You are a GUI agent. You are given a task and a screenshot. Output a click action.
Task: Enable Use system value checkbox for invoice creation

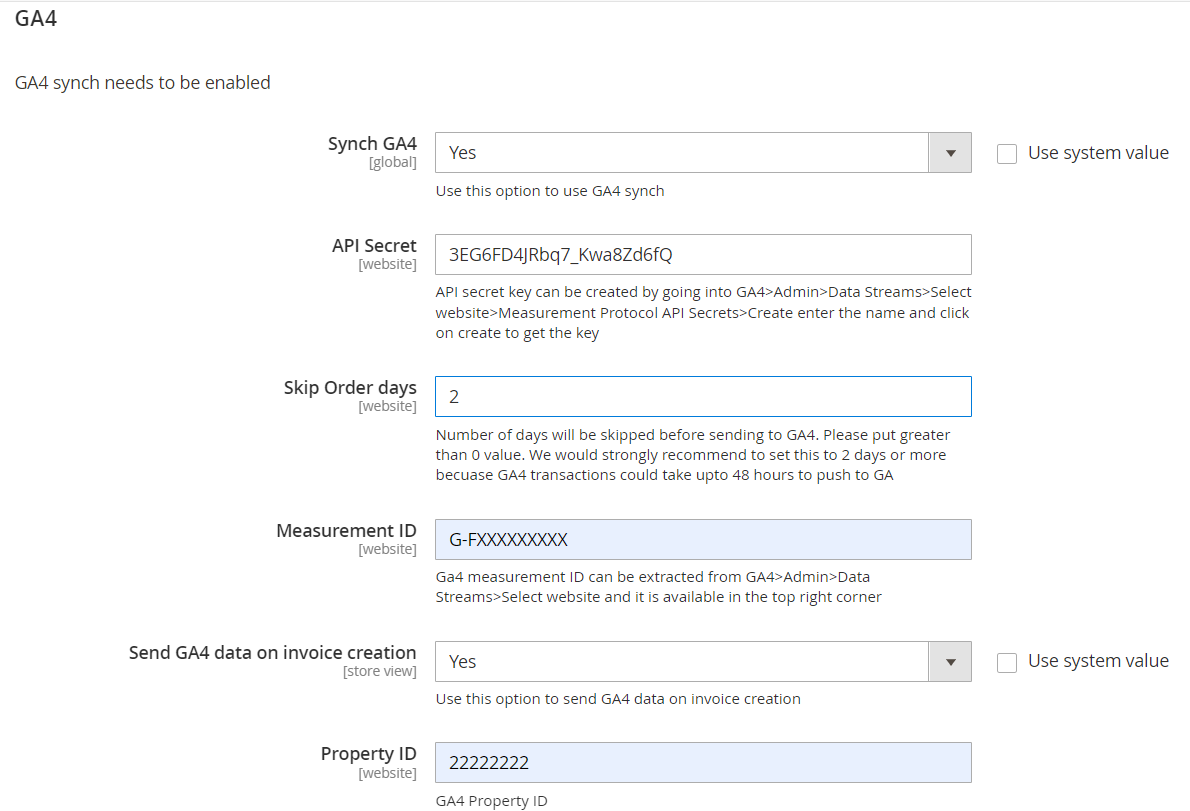click(x=1007, y=662)
